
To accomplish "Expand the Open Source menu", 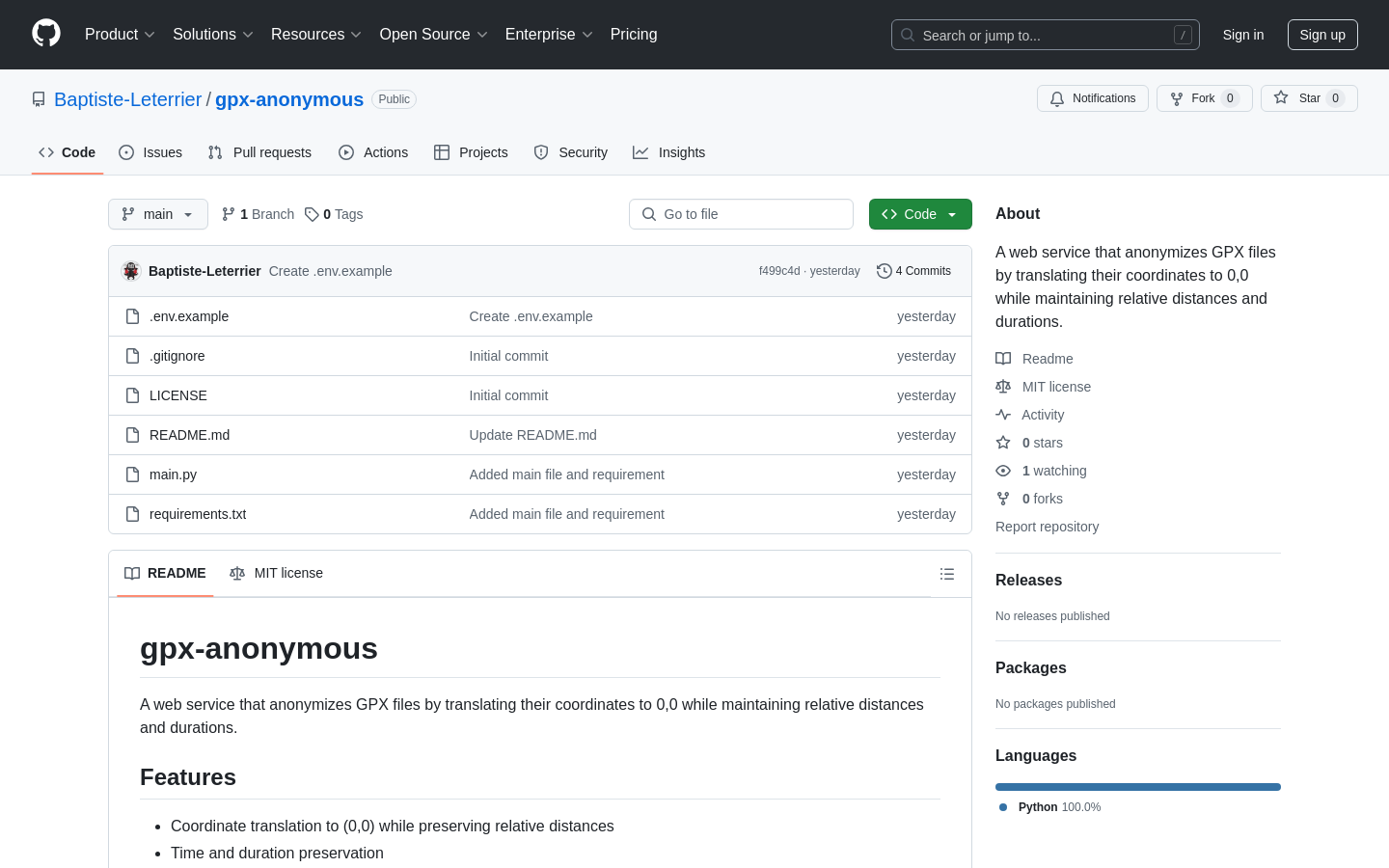I will point(434,35).
